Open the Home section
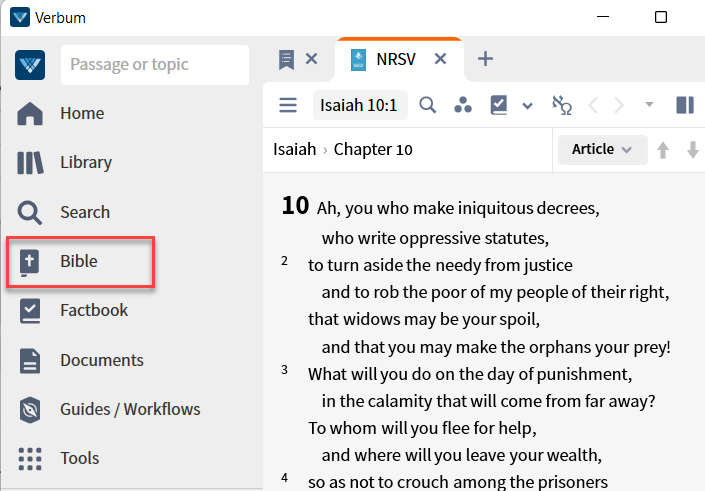This screenshot has width=705, height=491. [82, 113]
